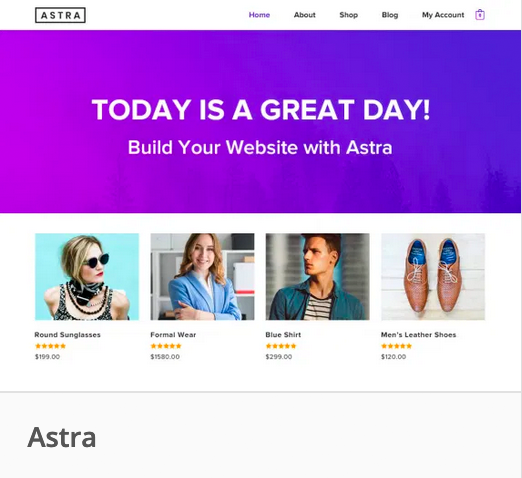Click the Round Sunglasses title link
This screenshot has width=522, height=478.
67,335
